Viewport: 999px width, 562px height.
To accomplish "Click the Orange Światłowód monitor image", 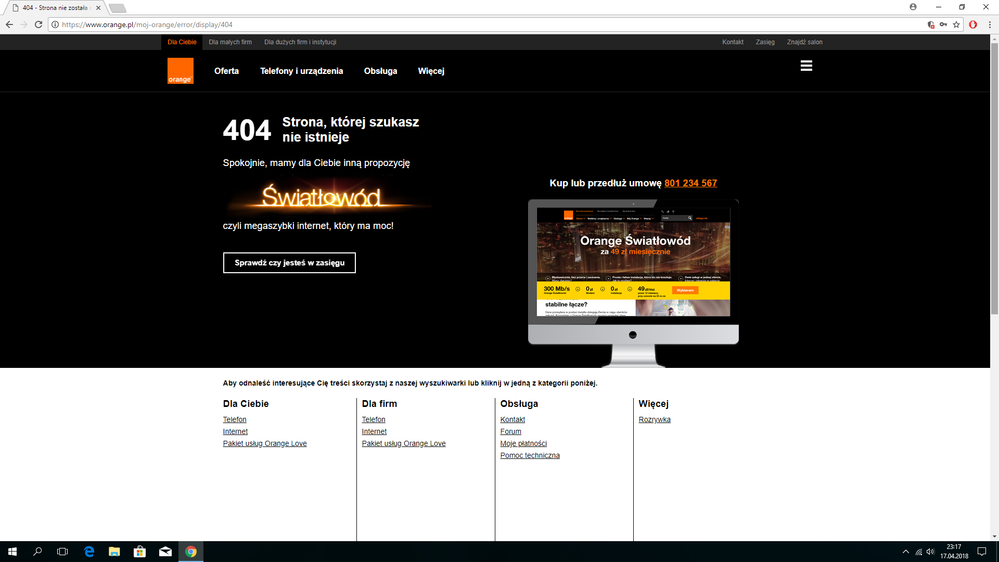I will pyautogui.click(x=633, y=283).
